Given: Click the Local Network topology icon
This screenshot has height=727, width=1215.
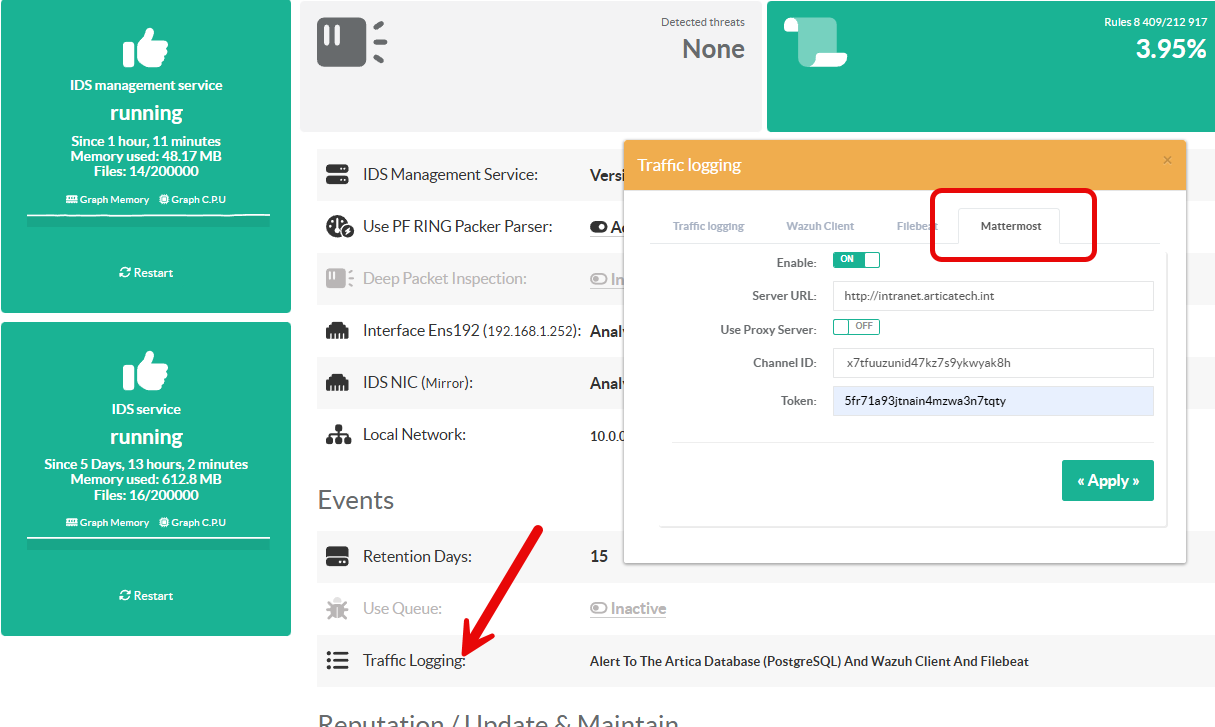Looking at the screenshot, I should [x=338, y=435].
